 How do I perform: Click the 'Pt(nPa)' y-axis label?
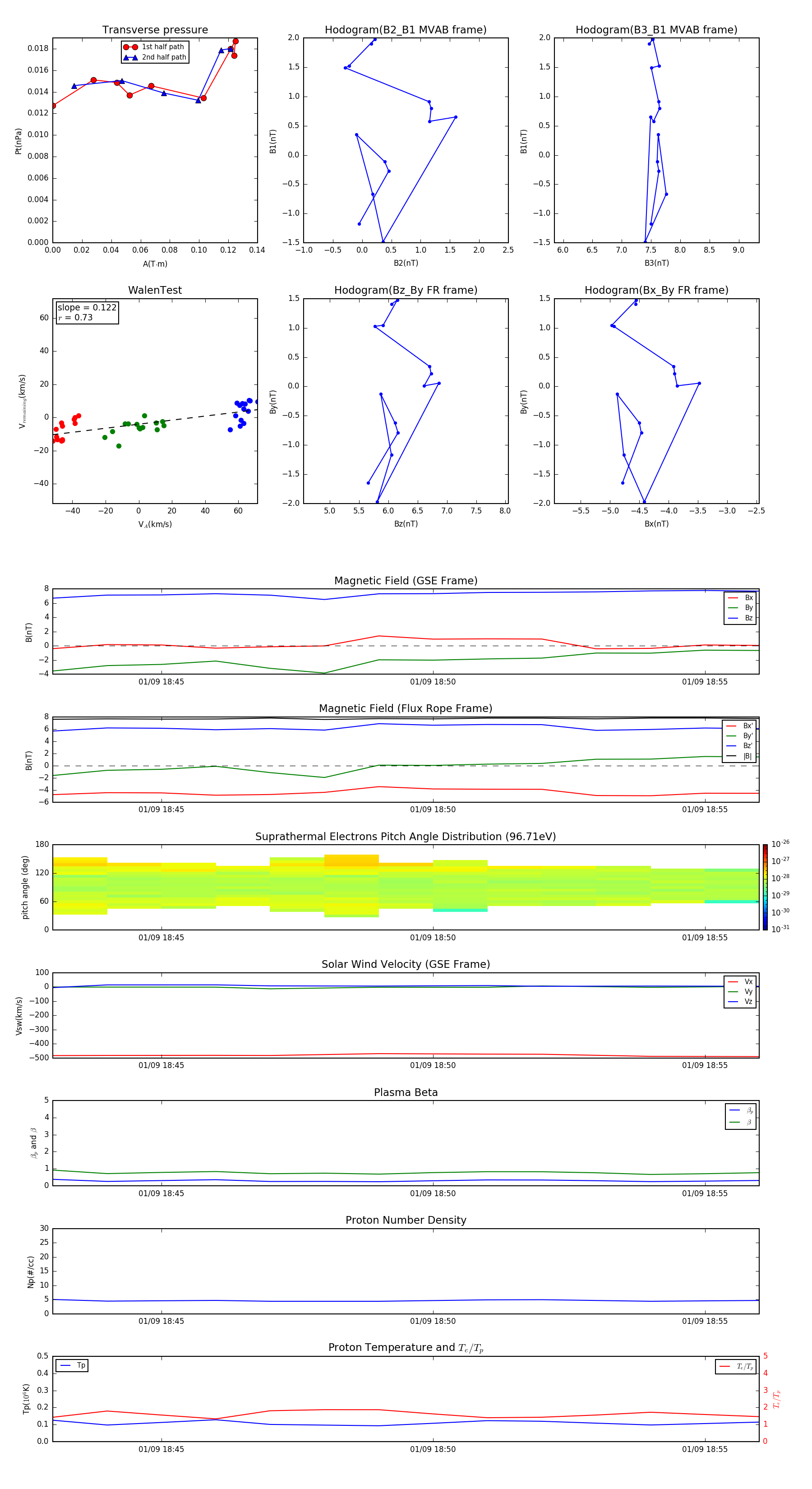pos(18,141)
